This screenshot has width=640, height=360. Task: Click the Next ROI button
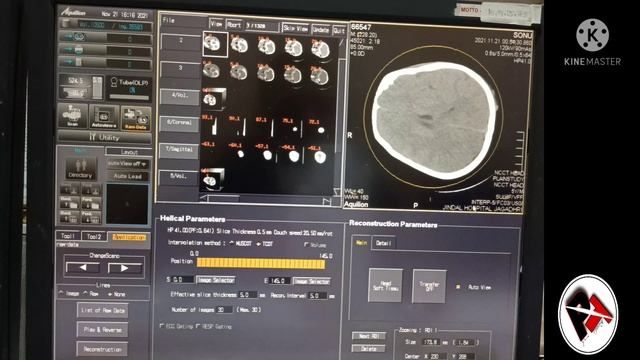pyautogui.click(x=369, y=336)
